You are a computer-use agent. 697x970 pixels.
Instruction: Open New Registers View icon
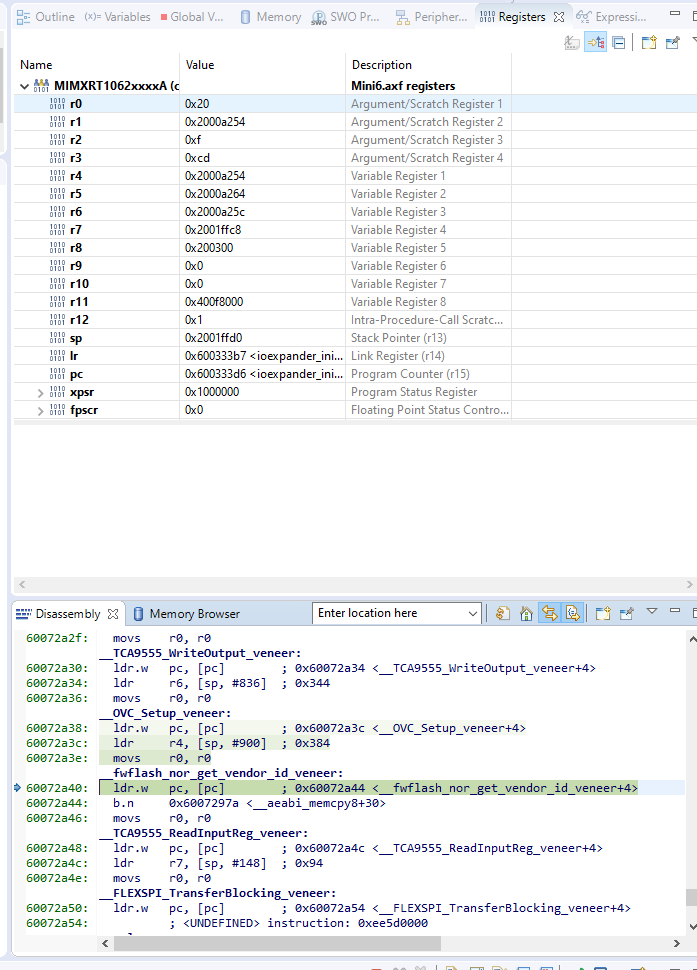[x=649, y=43]
